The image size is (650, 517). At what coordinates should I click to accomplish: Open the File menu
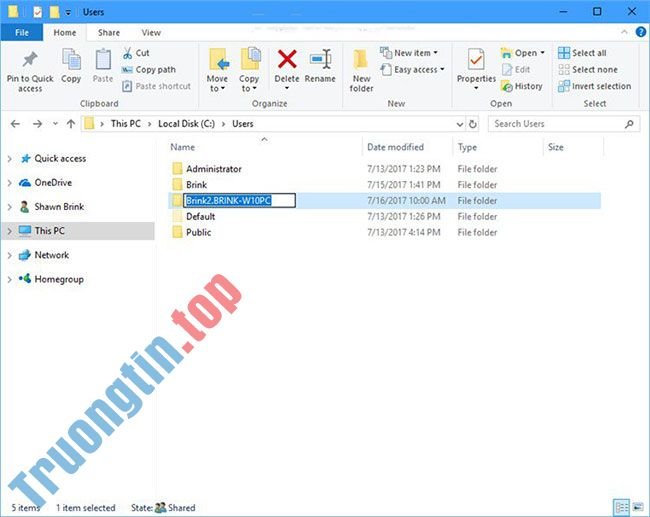click(x=22, y=33)
